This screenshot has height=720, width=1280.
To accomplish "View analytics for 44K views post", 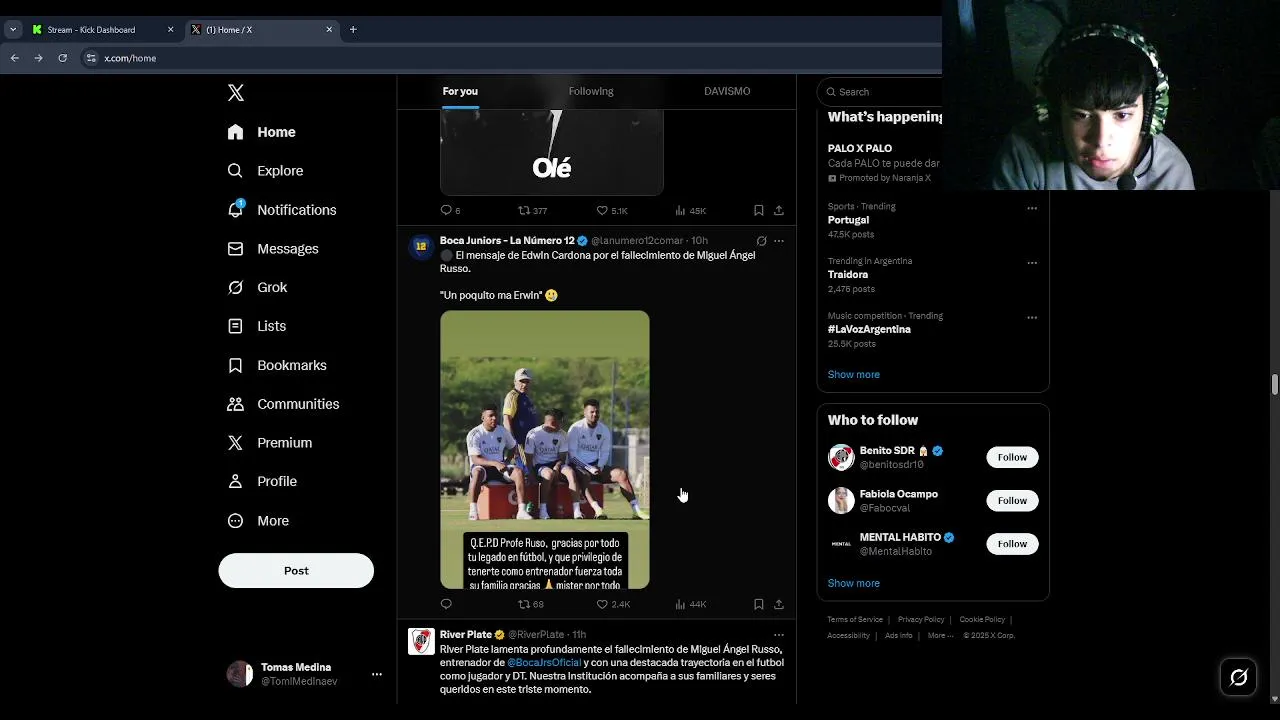I will (x=691, y=604).
